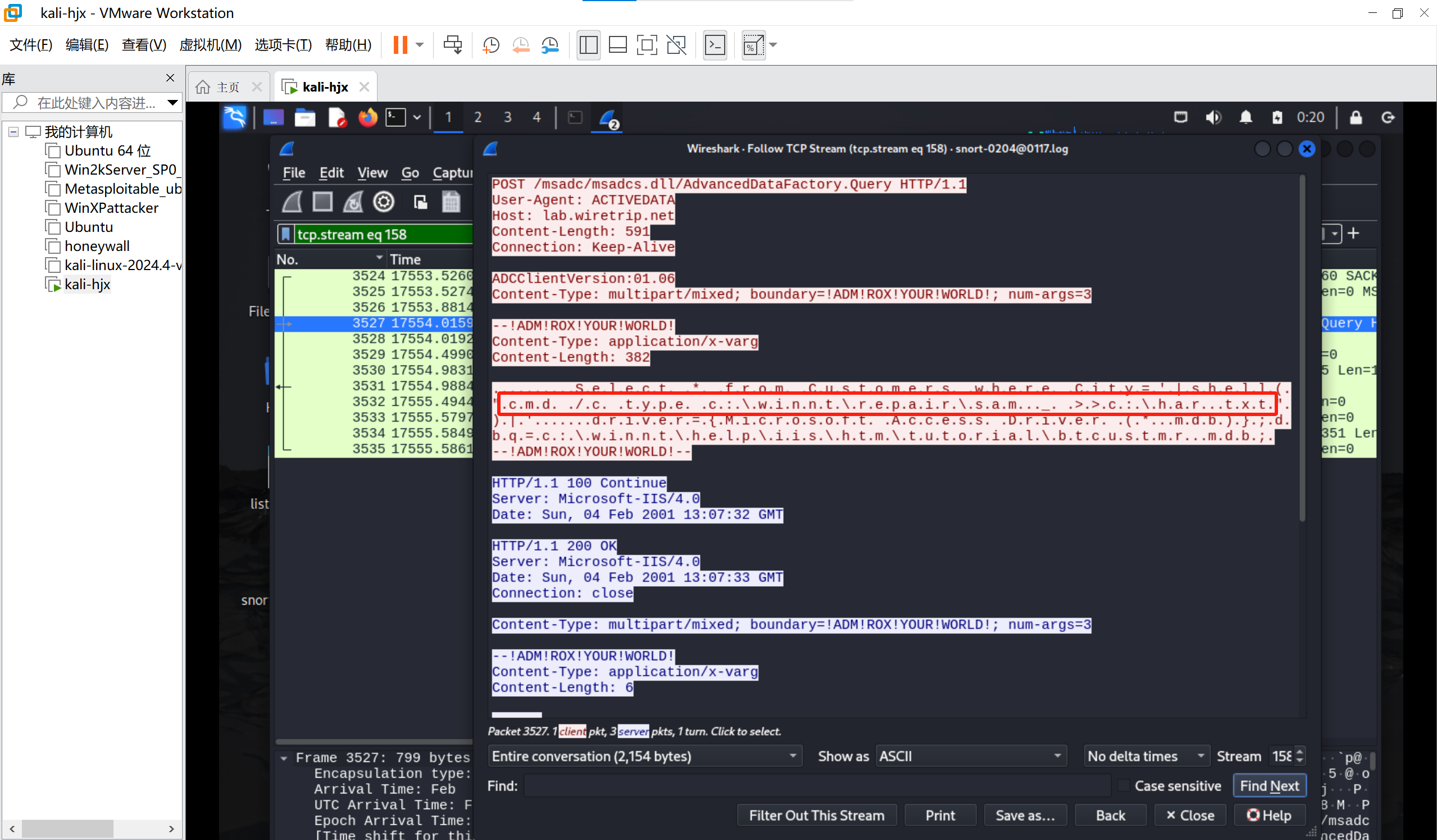Close the Follow TCP Stream dialog
The height and width of the screenshot is (840, 1437).
(x=1189, y=815)
